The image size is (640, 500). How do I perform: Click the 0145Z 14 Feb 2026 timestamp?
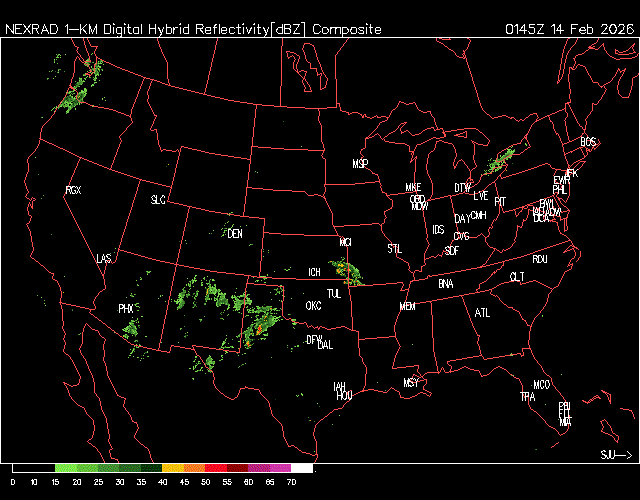click(x=568, y=30)
